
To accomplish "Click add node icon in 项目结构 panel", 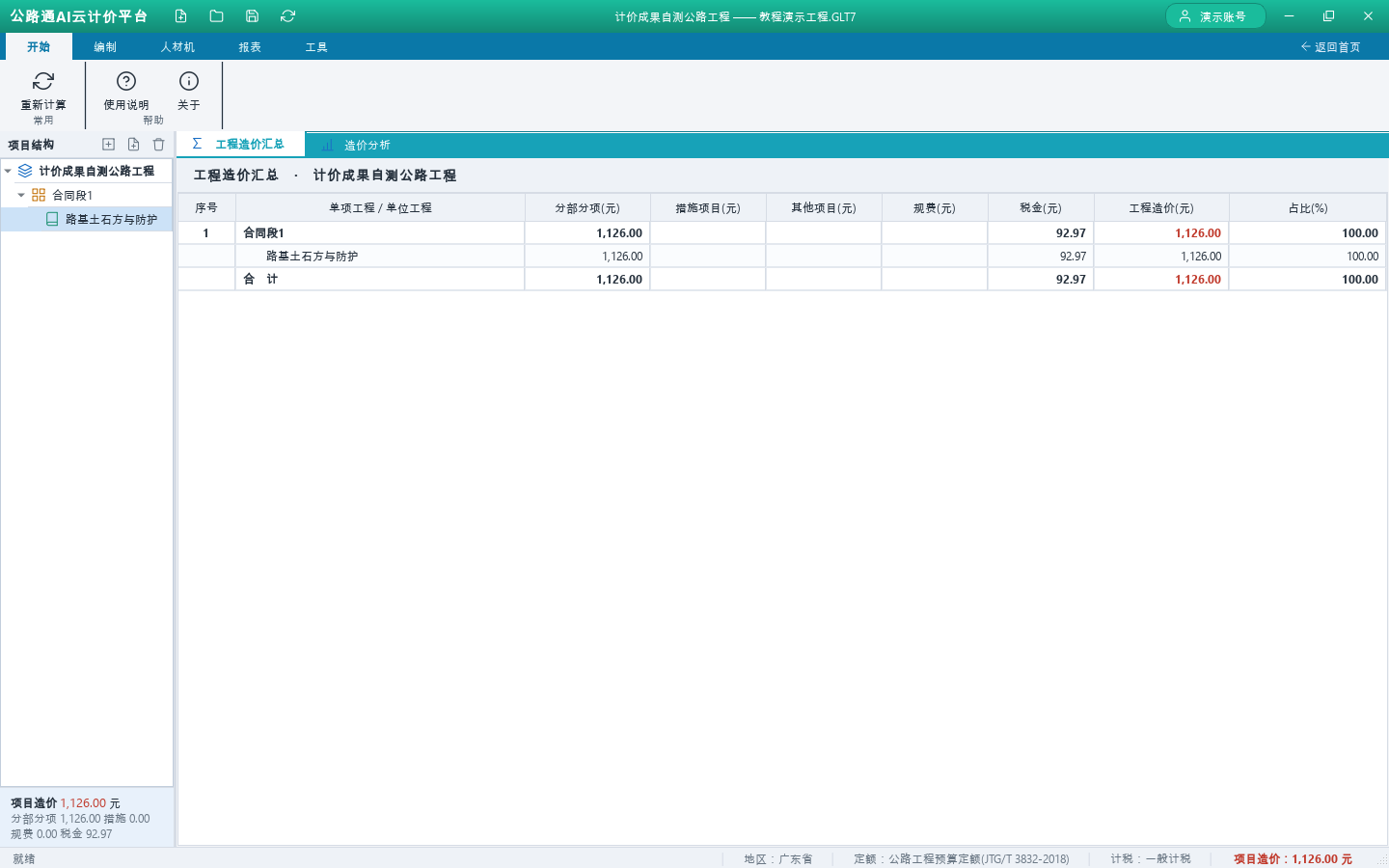I will tap(108, 145).
